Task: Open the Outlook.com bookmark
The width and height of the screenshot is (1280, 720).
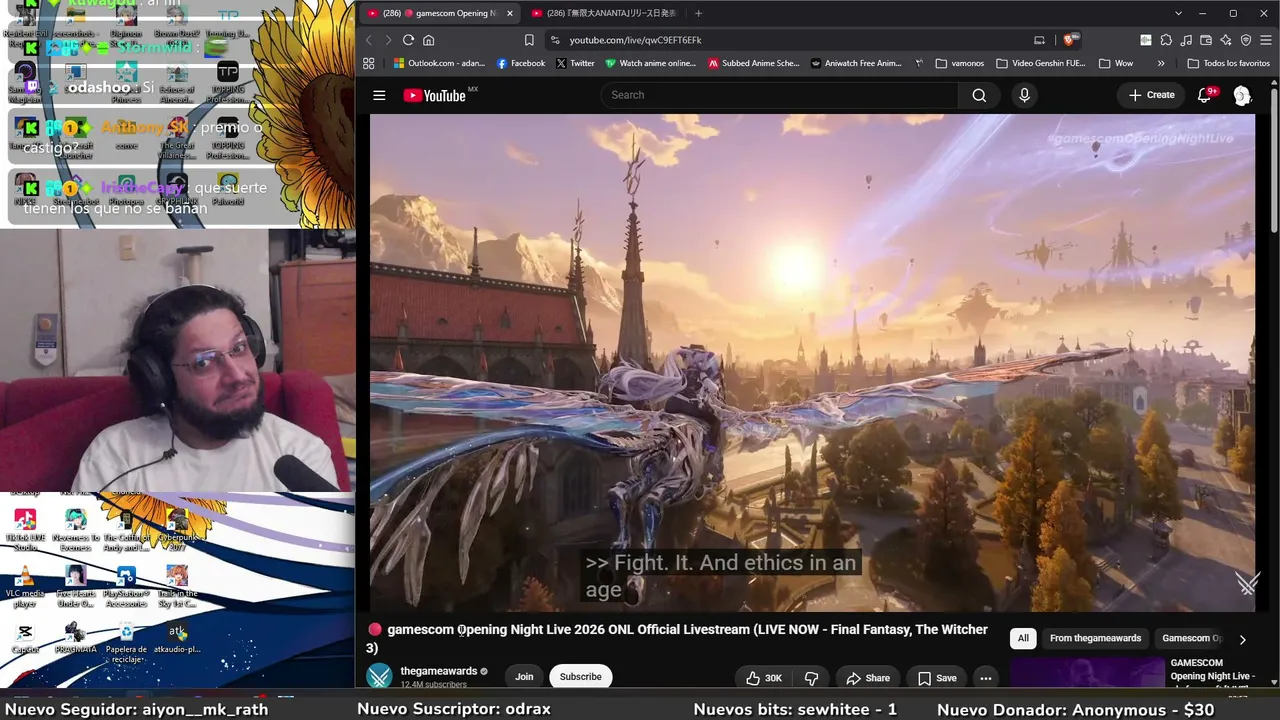Action: (x=440, y=63)
